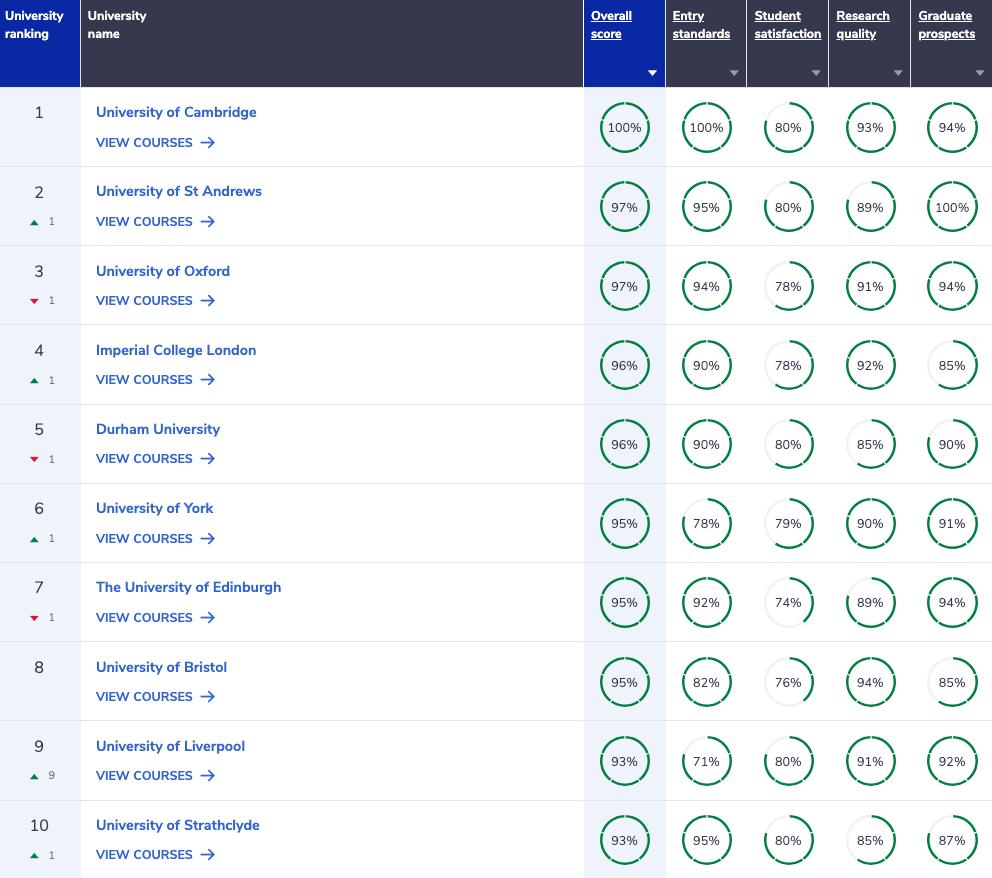Click the VIEW COURSES arrow icon for Strathclyde
Image resolution: width=992 pixels, height=878 pixels.
[x=207, y=855]
